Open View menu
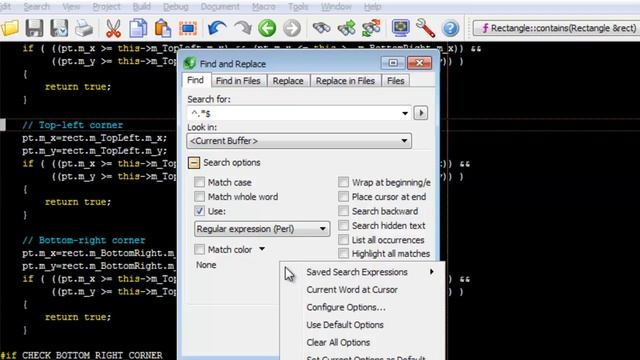Viewport: 640px width, 360px height. pos(71,7)
